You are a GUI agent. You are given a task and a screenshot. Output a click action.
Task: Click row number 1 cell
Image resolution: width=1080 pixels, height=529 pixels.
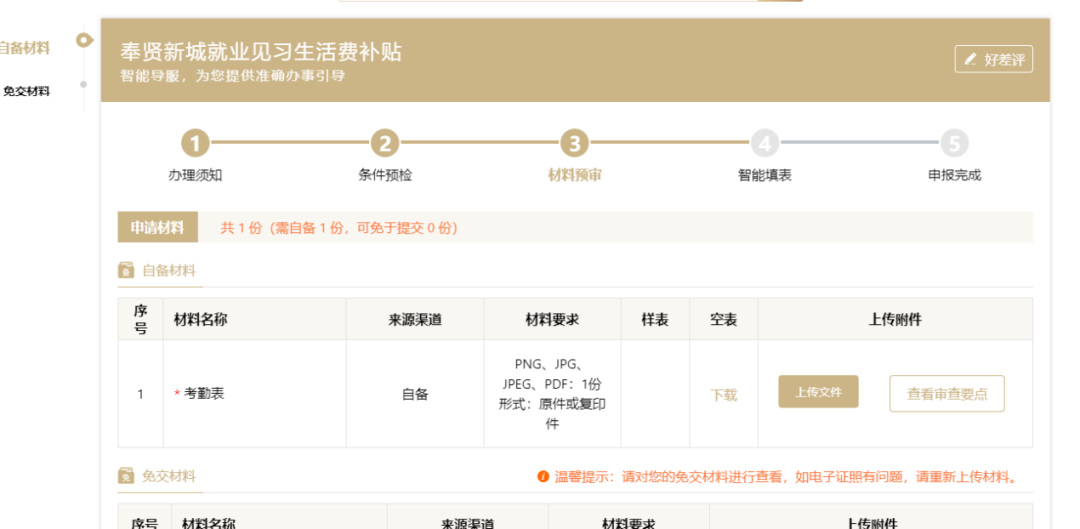(141, 394)
